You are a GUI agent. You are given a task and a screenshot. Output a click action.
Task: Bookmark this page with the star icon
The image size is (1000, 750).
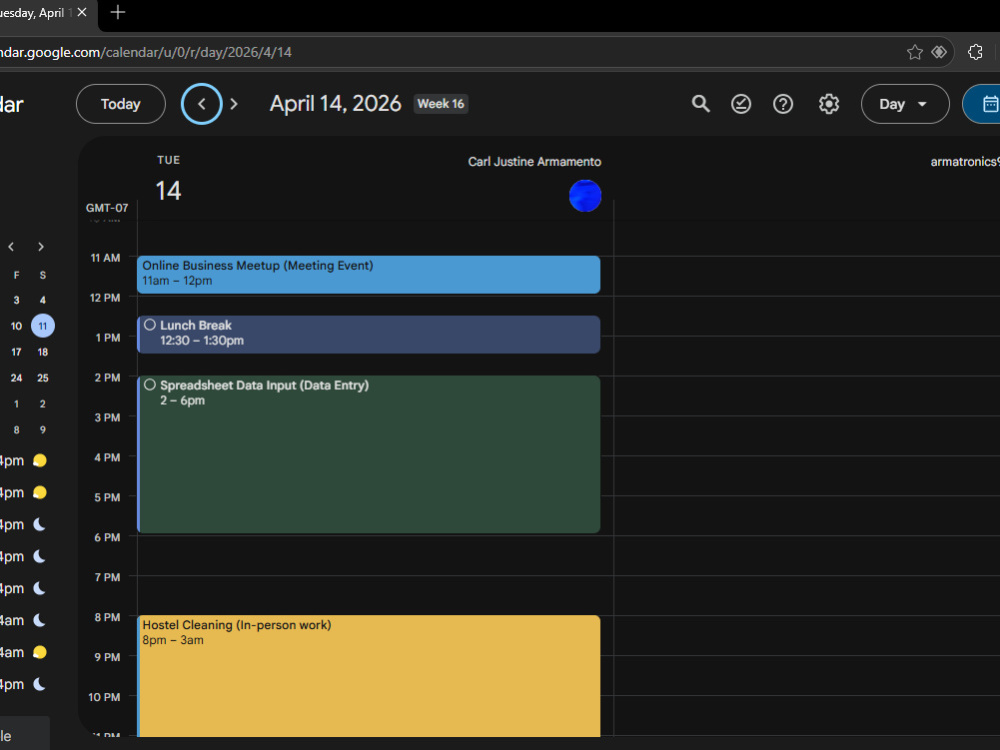click(915, 52)
